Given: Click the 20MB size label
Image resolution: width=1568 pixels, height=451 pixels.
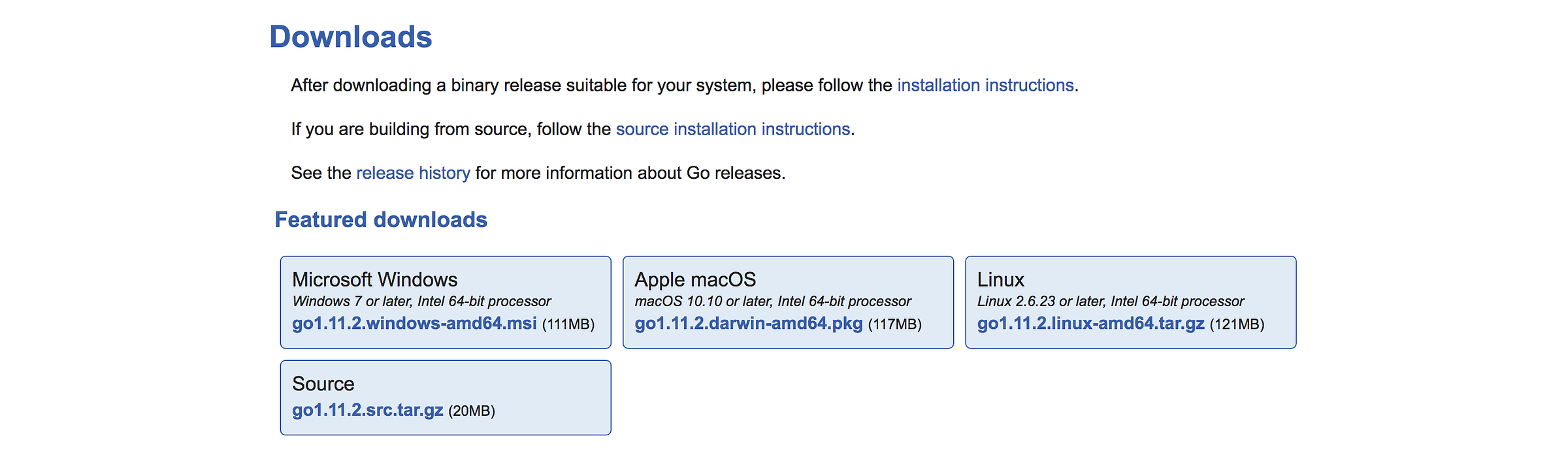Looking at the screenshot, I should [x=472, y=411].
